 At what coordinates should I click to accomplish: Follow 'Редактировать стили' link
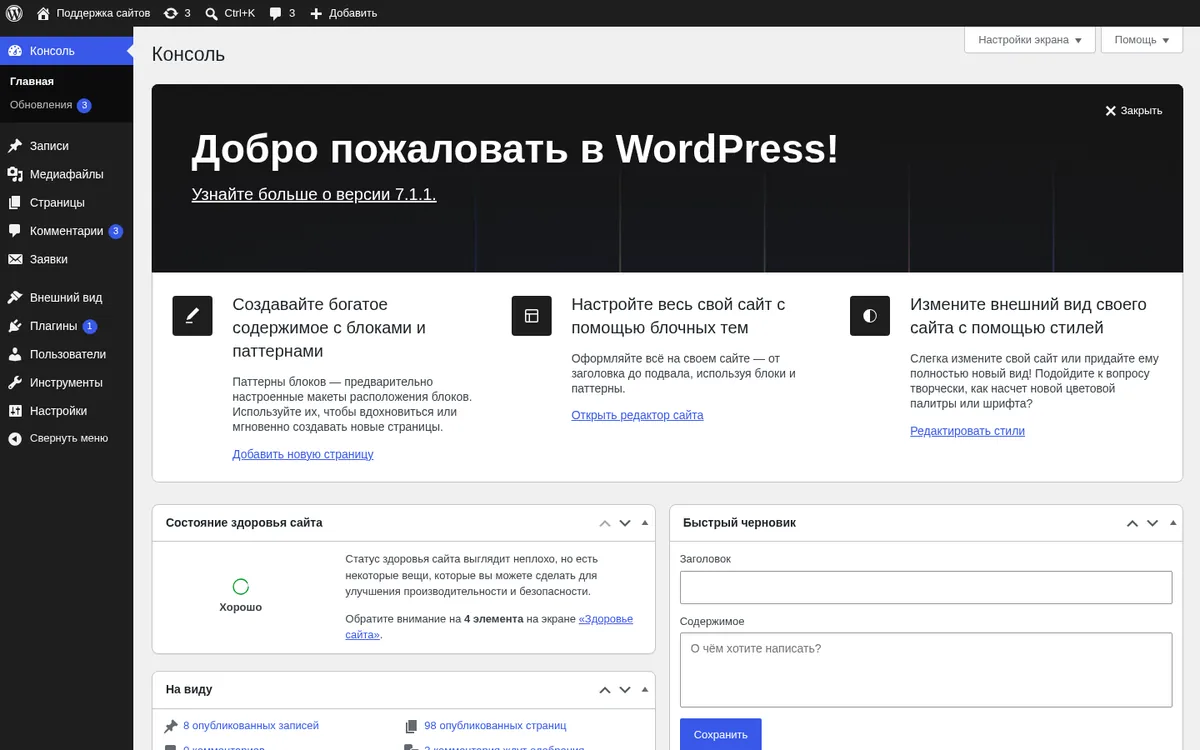(x=967, y=431)
